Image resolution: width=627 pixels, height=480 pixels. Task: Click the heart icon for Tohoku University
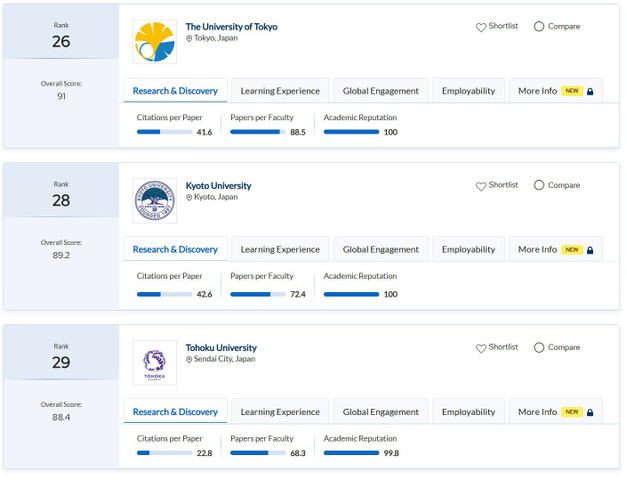coord(481,348)
